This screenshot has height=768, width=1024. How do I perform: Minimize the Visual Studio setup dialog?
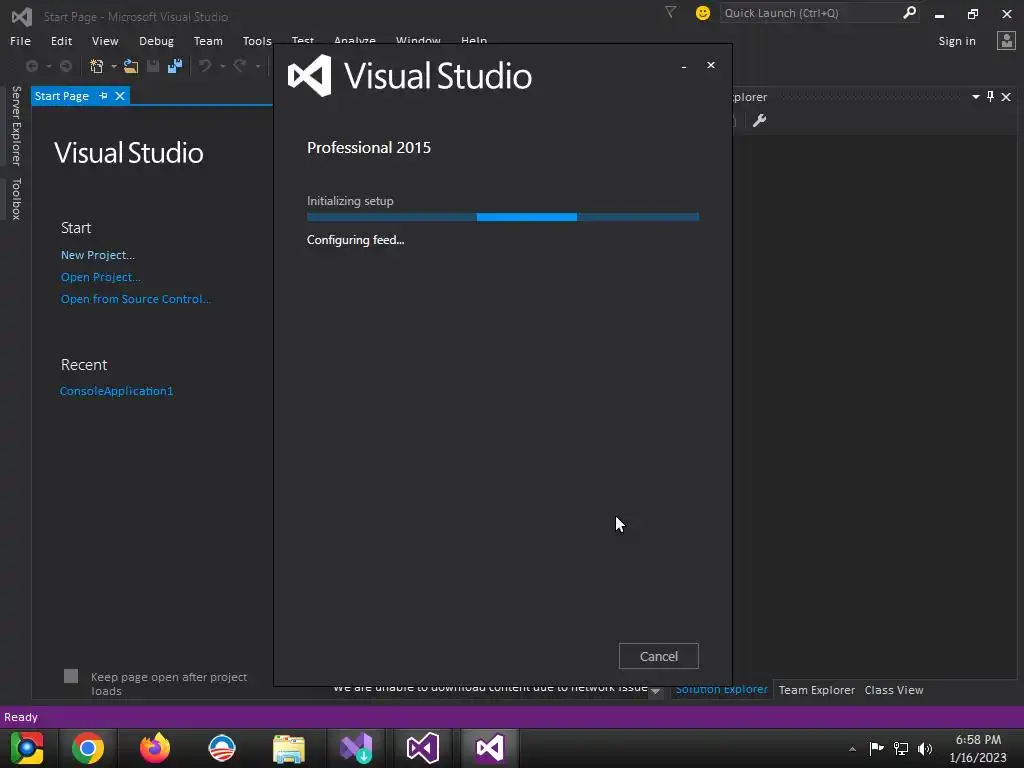(684, 65)
